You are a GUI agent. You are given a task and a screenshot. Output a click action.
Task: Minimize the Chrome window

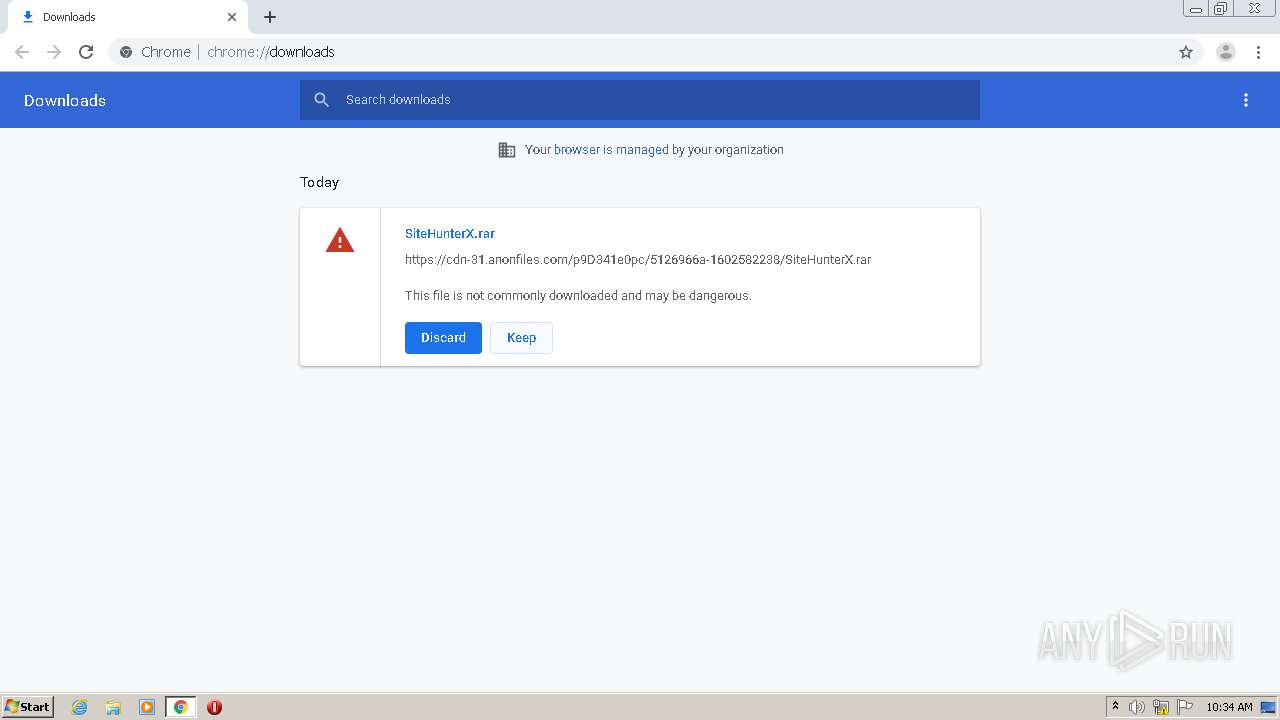(1196, 9)
